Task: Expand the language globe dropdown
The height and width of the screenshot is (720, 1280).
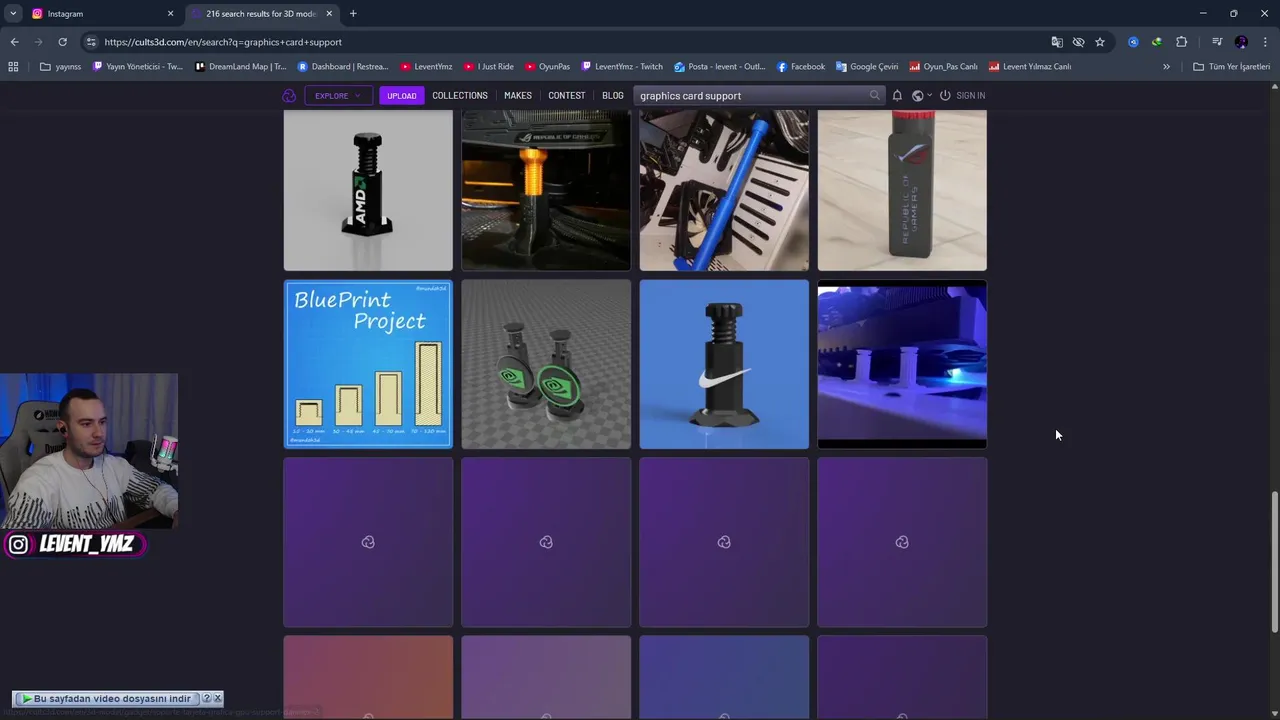Action: pos(921,96)
